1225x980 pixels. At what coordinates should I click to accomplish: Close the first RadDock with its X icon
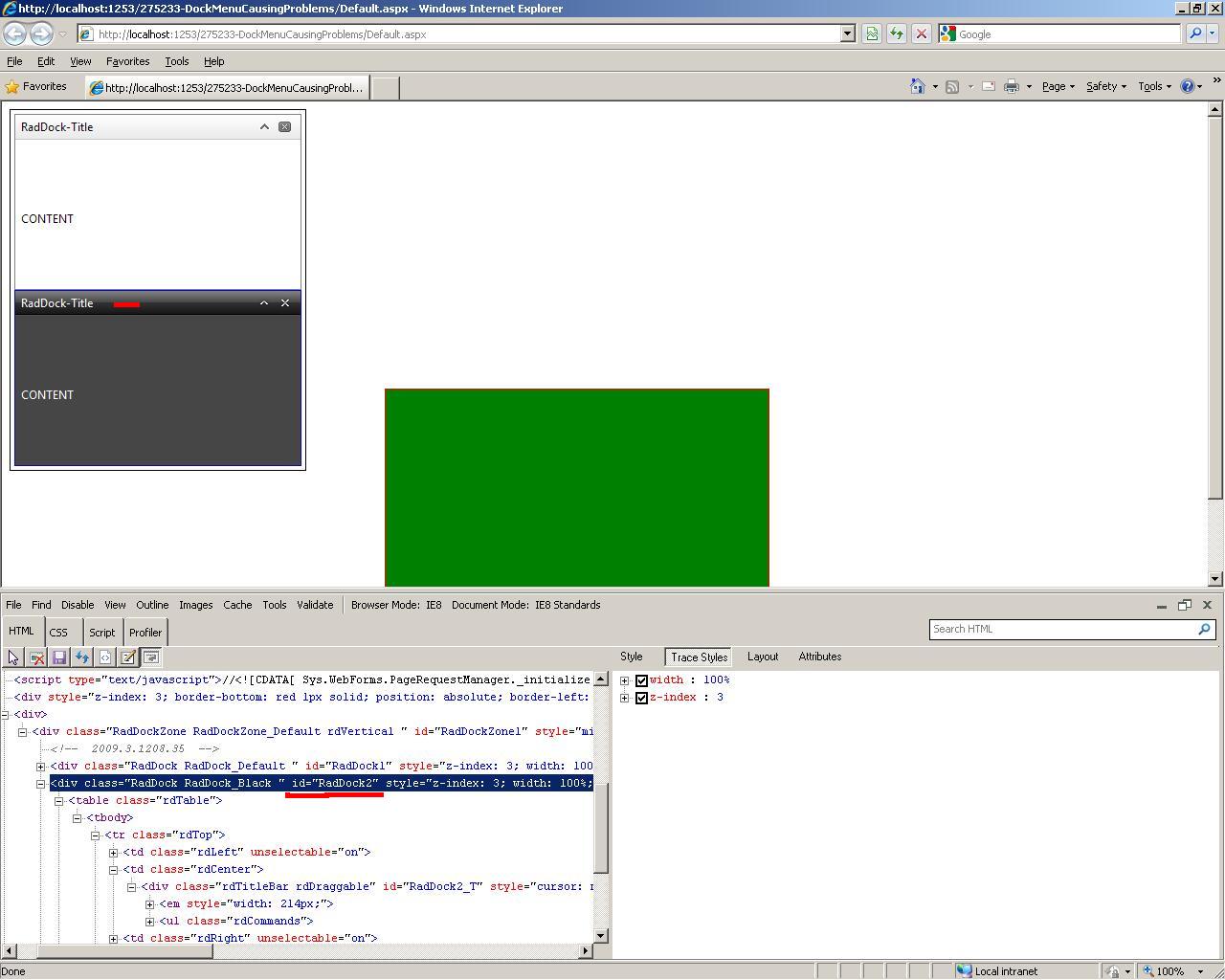click(284, 126)
